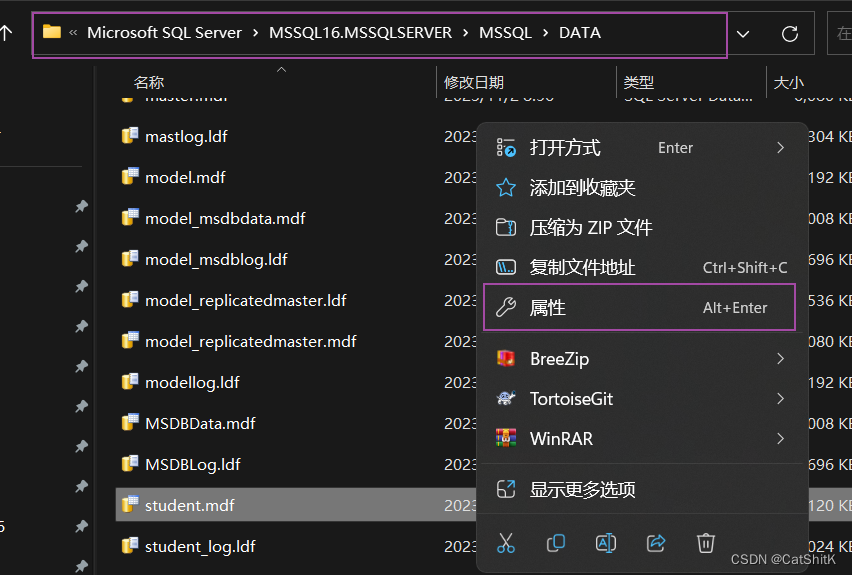Choose 复制文件地址 menu entry
Image resolution: width=852 pixels, height=575 pixels.
[x=644, y=267]
